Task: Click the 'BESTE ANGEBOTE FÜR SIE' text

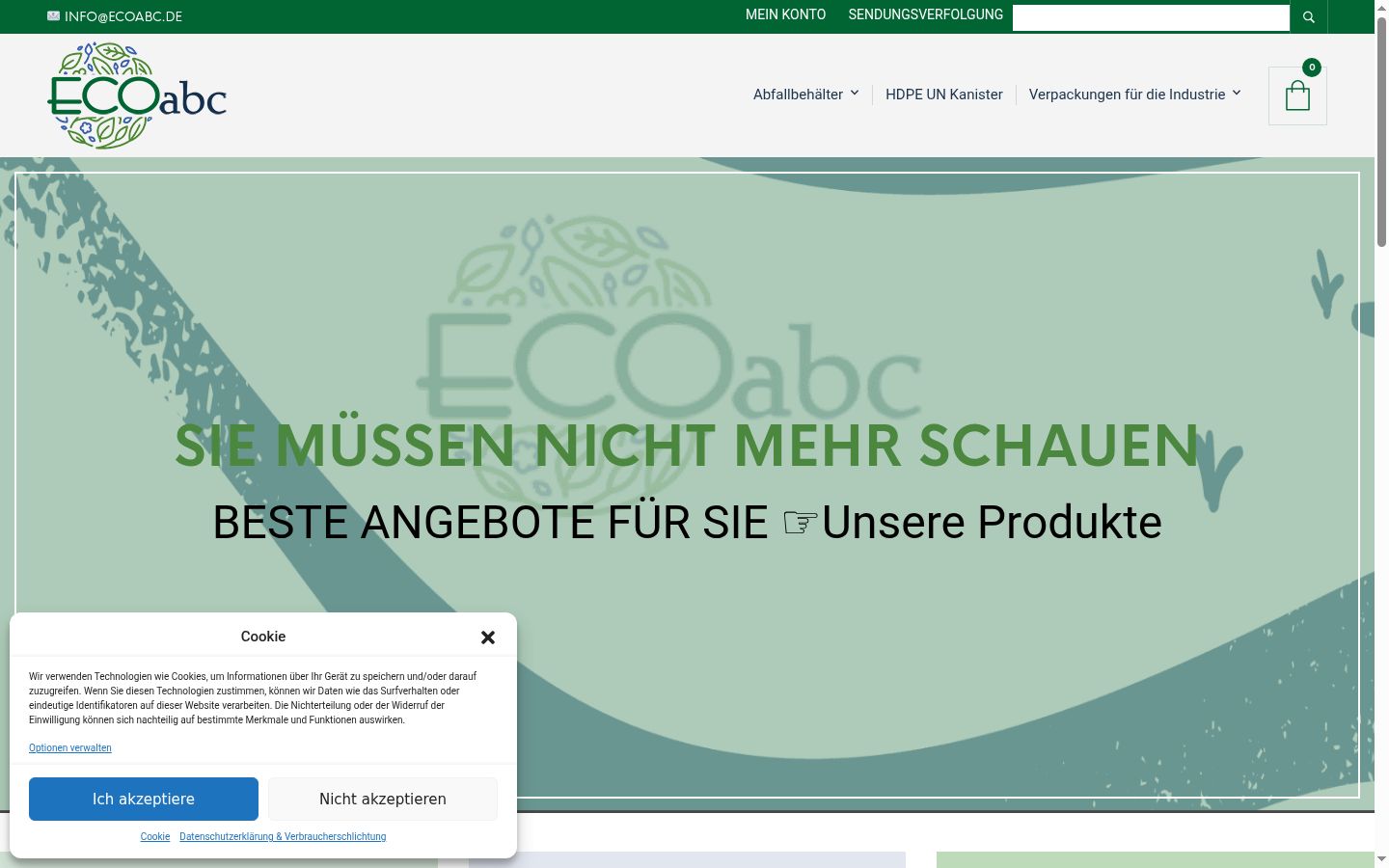Action: (490, 522)
